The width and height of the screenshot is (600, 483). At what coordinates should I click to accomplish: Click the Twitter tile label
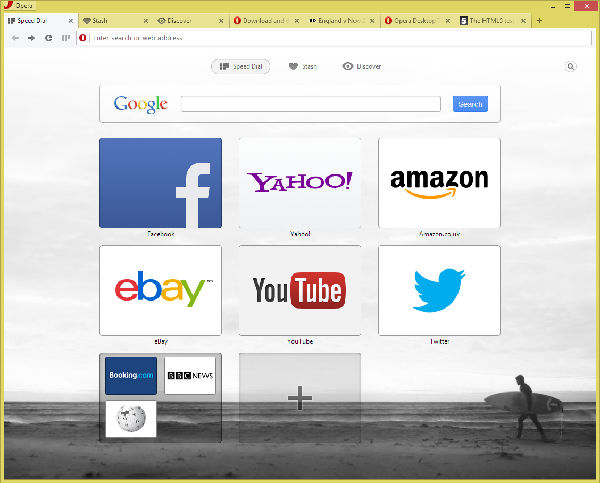click(x=439, y=341)
